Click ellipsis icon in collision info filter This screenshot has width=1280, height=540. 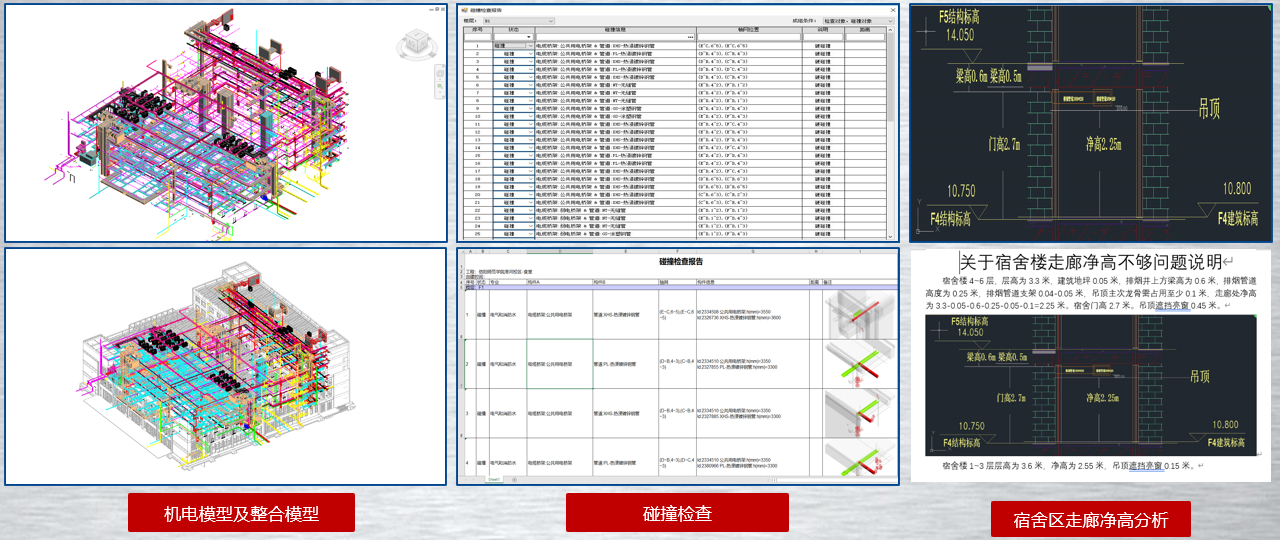[x=690, y=37]
